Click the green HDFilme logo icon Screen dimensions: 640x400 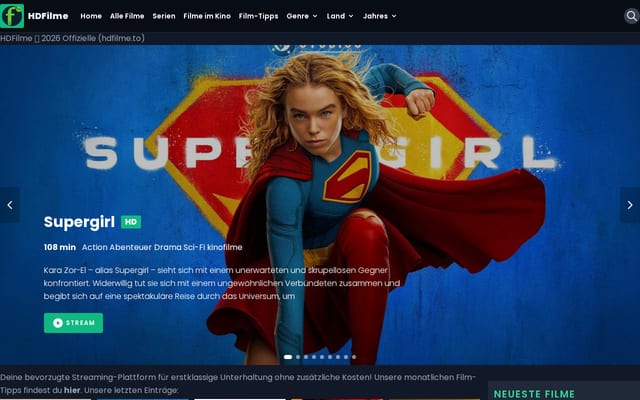click(12, 16)
